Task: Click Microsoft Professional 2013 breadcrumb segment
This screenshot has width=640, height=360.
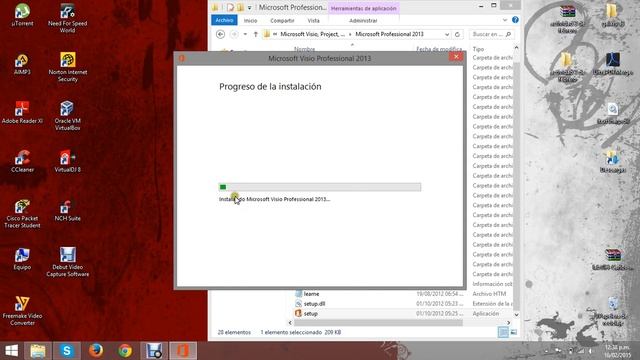Action: pyautogui.click(x=389, y=34)
